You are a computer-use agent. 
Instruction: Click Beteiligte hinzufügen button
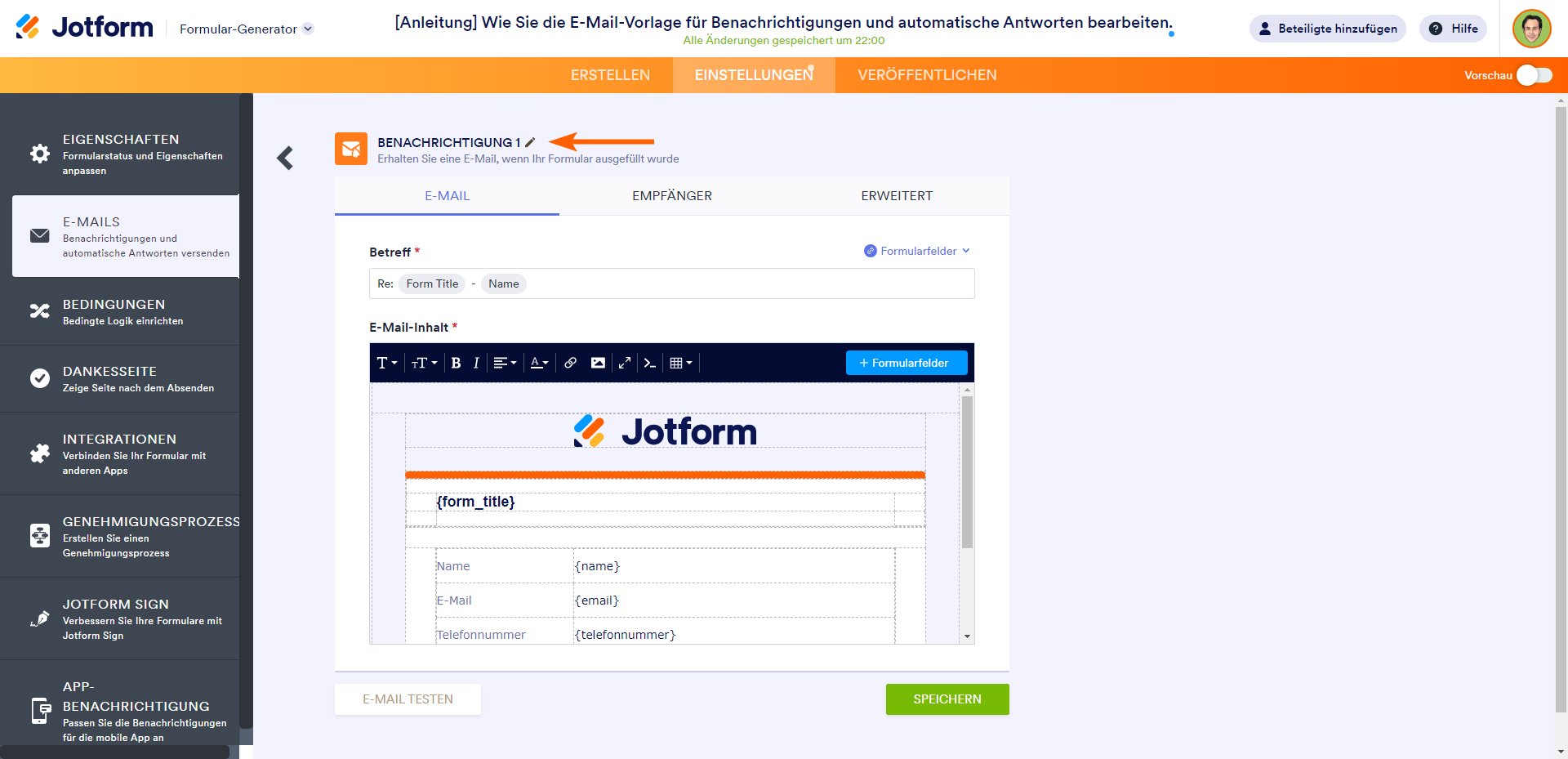click(1327, 29)
